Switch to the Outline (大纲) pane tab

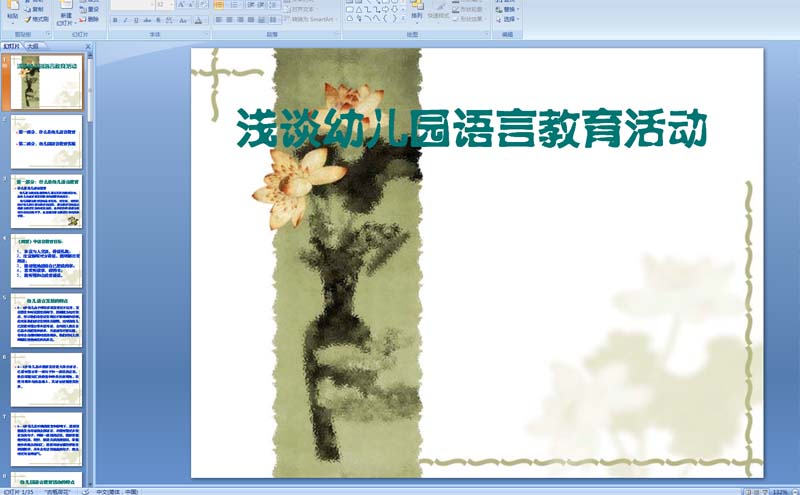click(x=32, y=46)
